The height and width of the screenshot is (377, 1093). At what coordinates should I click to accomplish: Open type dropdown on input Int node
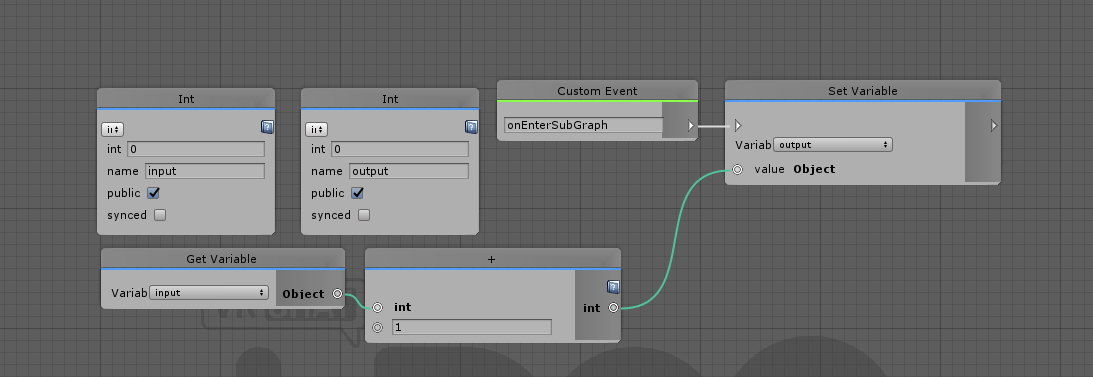click(112, 129)
